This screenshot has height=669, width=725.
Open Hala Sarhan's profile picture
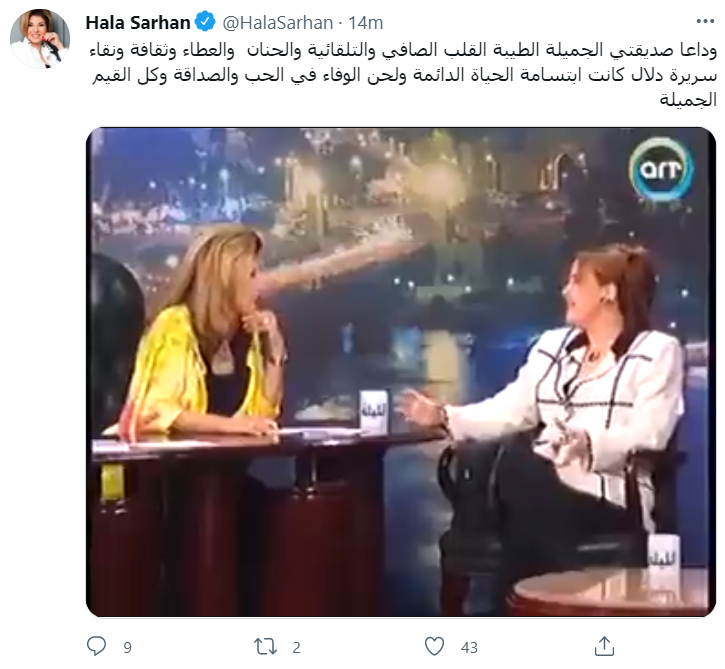point(40,38)
